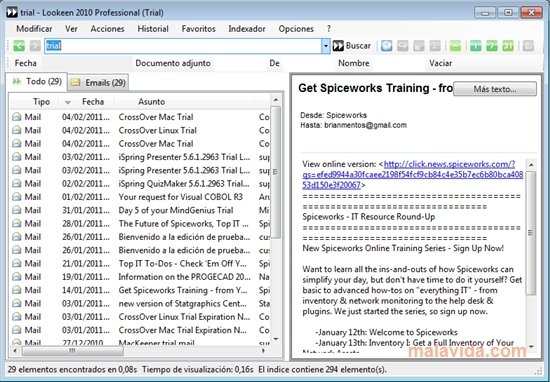Open the Modificar menu
This screenshot has width=550, height=382.
pos(34,29)
